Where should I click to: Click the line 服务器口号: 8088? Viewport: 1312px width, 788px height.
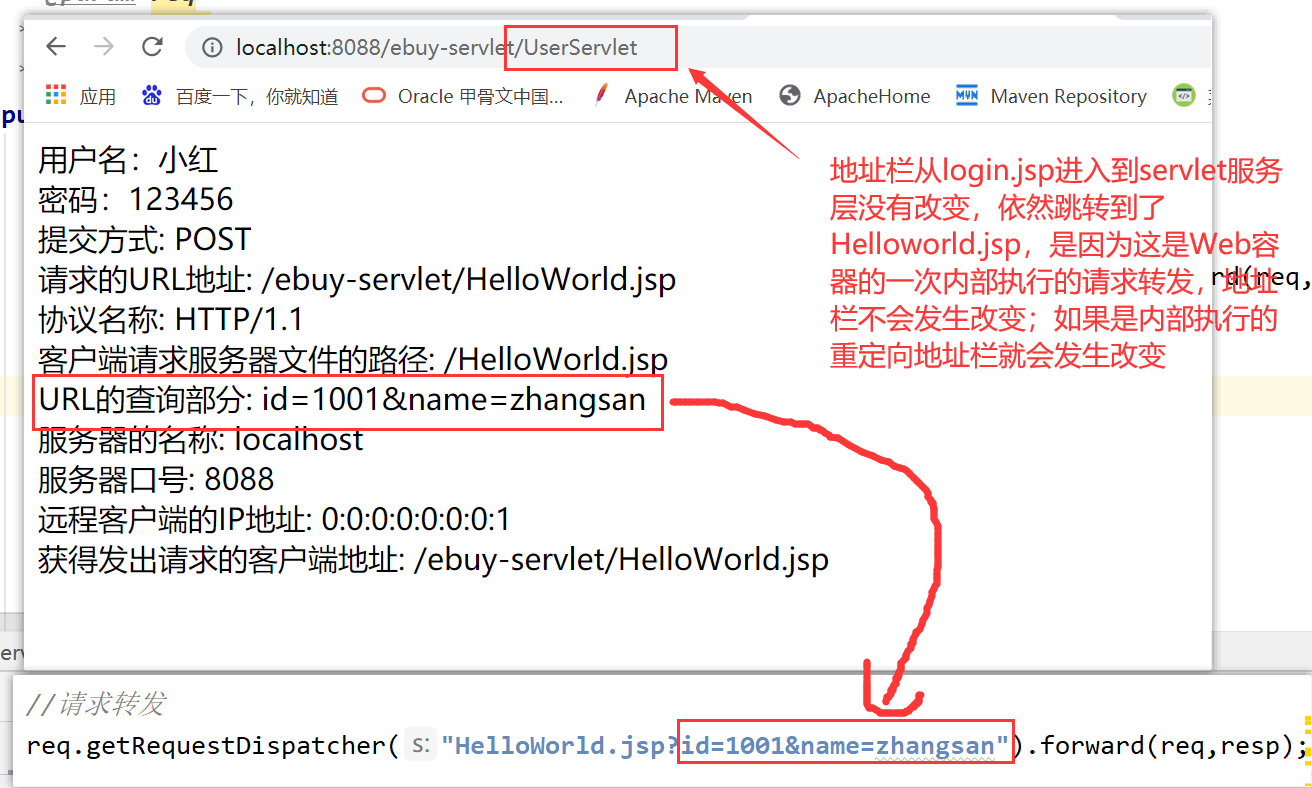point(156,480)
